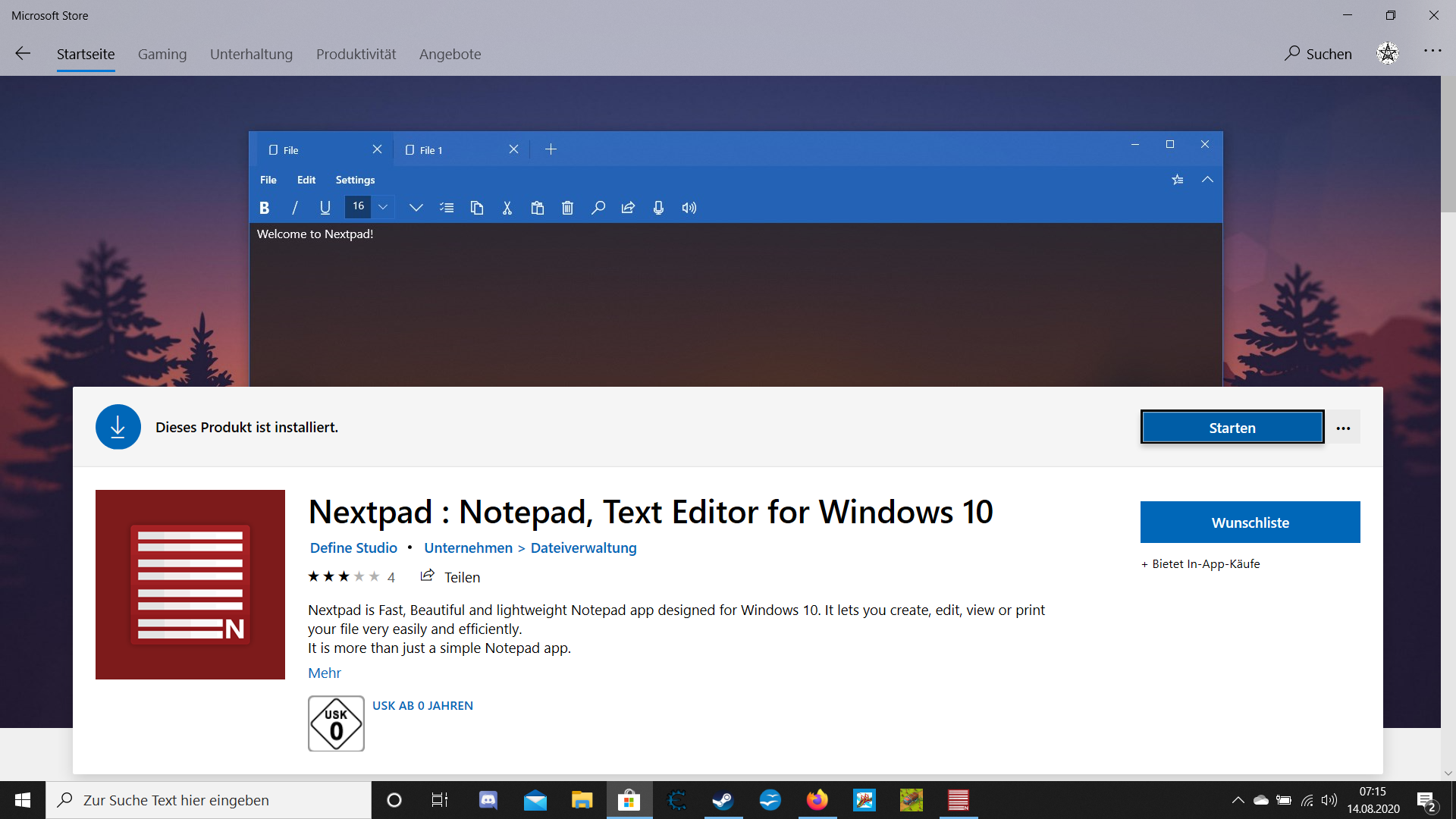Click the taskbar search input field
1456x819 pixels.
209,800
